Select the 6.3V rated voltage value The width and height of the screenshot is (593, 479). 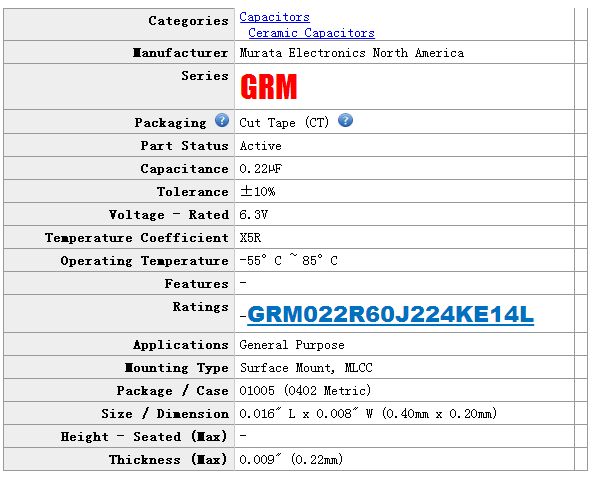click(253, 215)
